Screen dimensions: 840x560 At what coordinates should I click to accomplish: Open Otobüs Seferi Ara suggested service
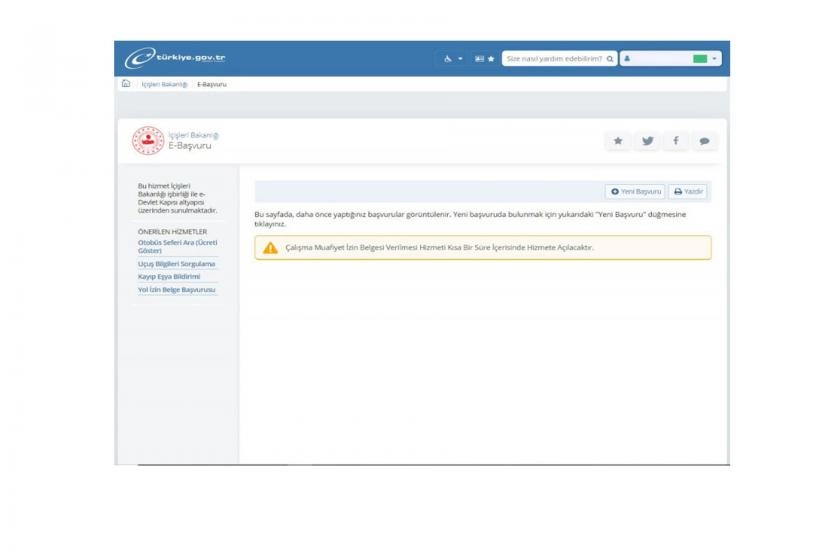click(x=177, y=246)
